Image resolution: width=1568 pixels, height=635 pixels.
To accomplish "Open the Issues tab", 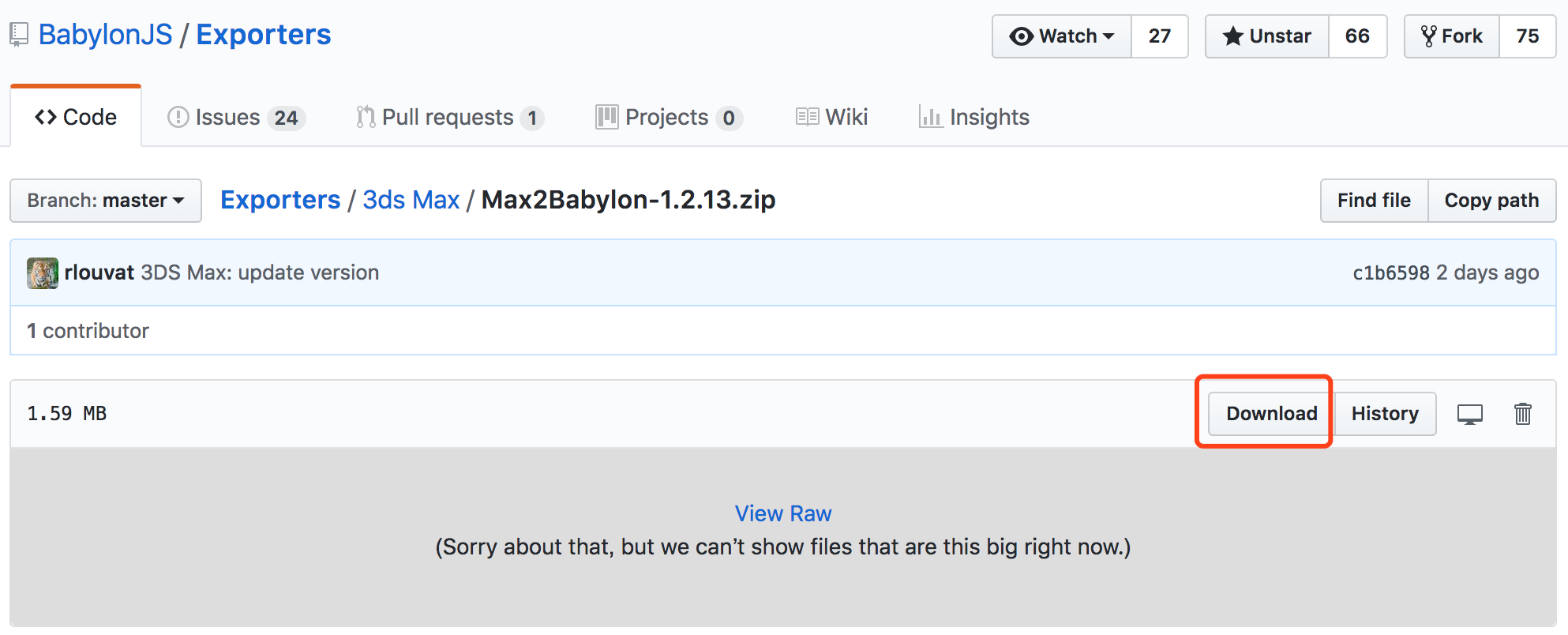I will coord(235,118).
